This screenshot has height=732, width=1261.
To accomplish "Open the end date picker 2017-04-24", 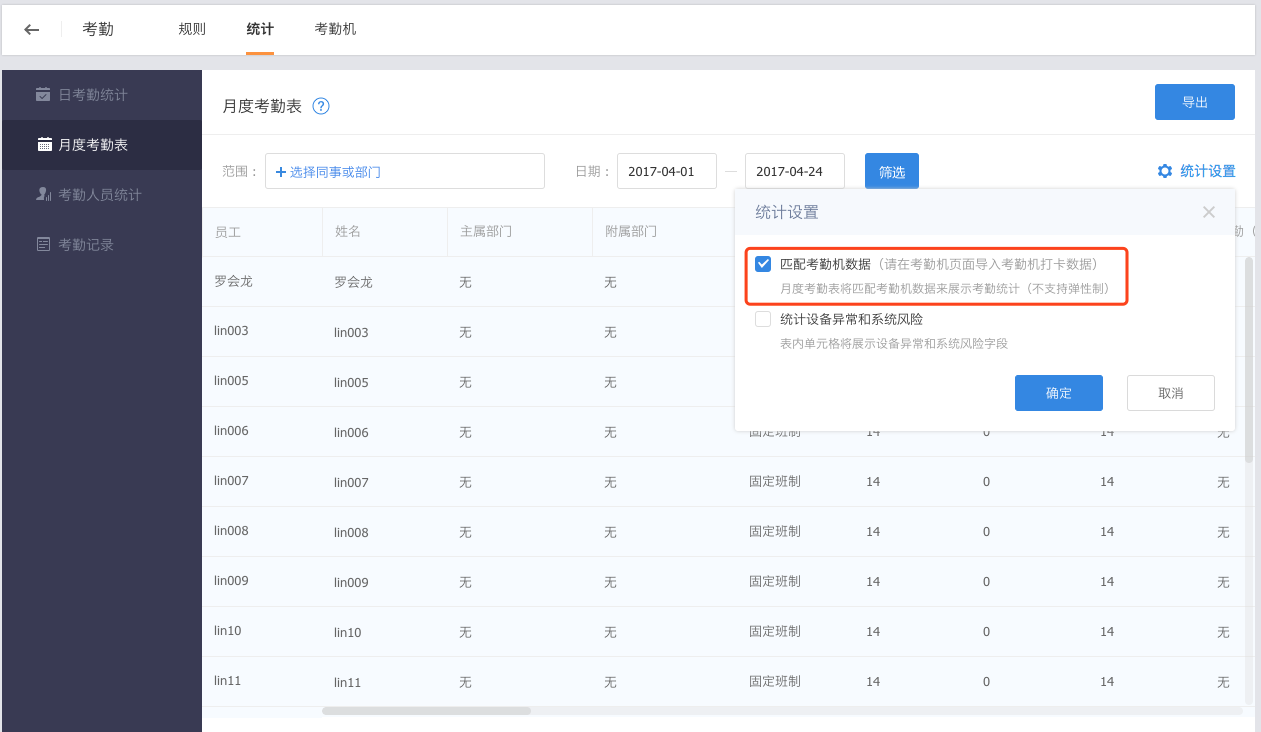I will [794, 171].
